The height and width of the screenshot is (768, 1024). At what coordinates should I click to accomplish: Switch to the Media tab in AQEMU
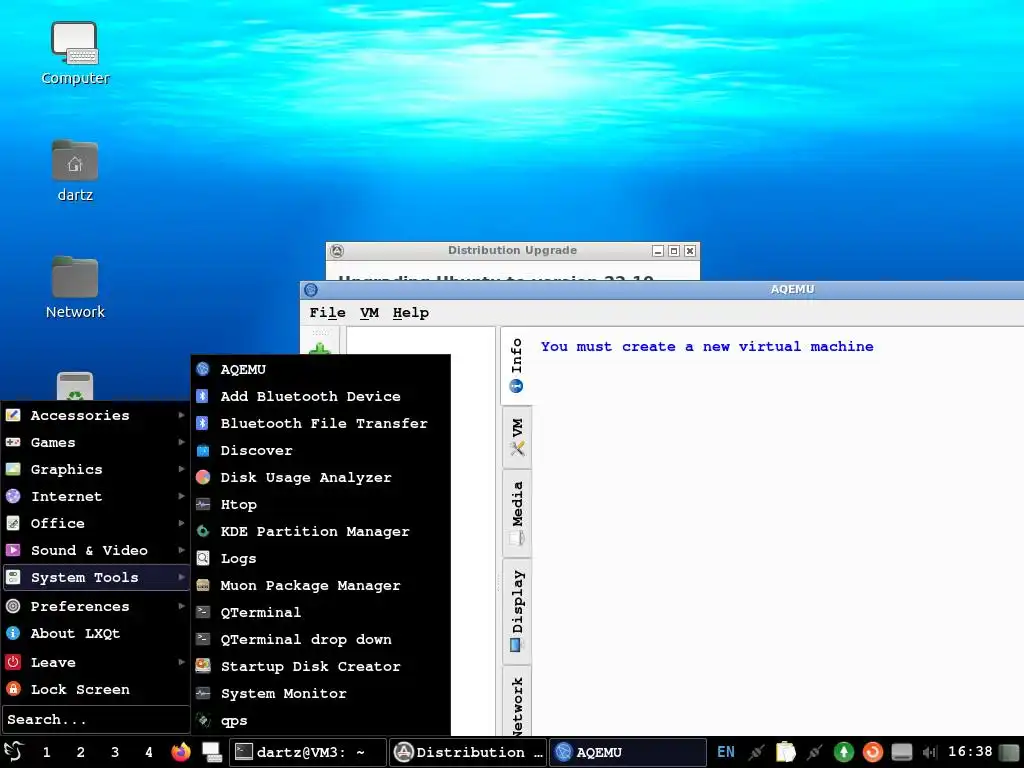pyautogui.click(x=517, y=513)
